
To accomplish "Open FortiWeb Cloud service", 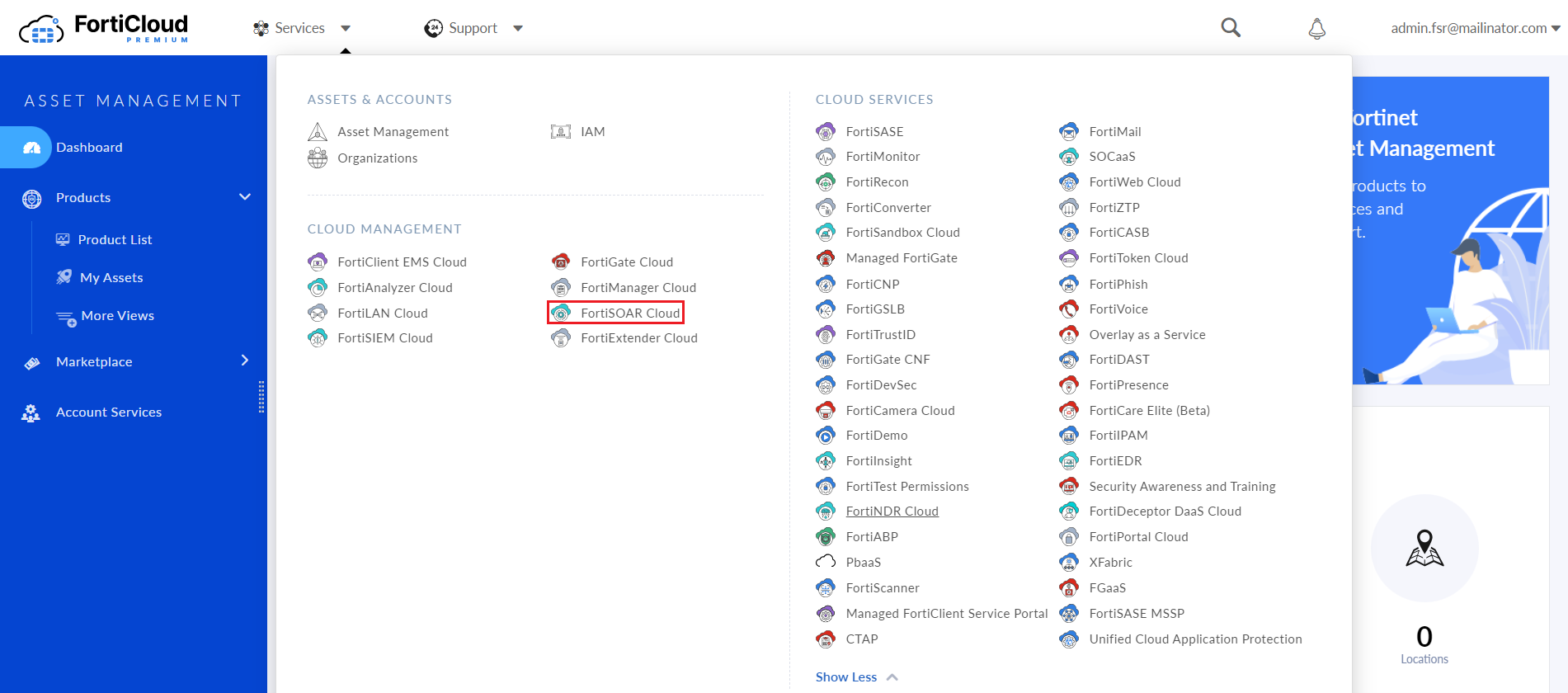I will tap(1135, 182).
